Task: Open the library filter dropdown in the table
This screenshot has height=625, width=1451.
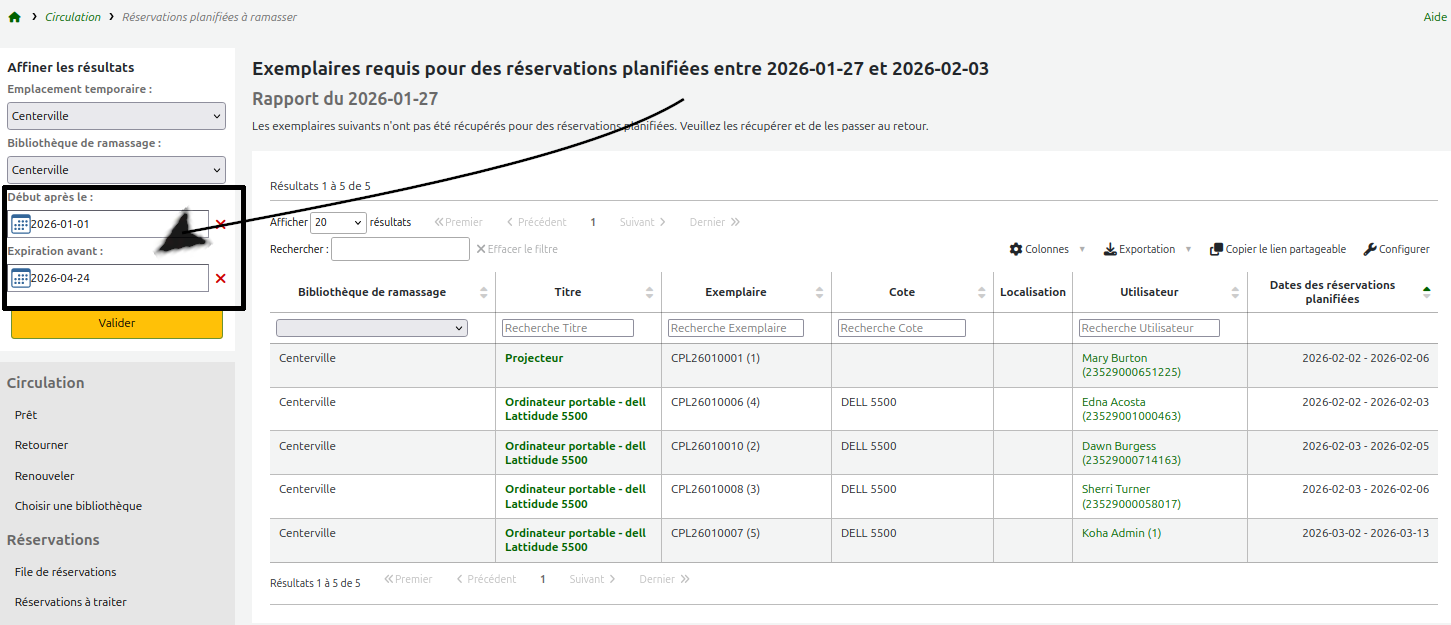Action: (371, 327)
